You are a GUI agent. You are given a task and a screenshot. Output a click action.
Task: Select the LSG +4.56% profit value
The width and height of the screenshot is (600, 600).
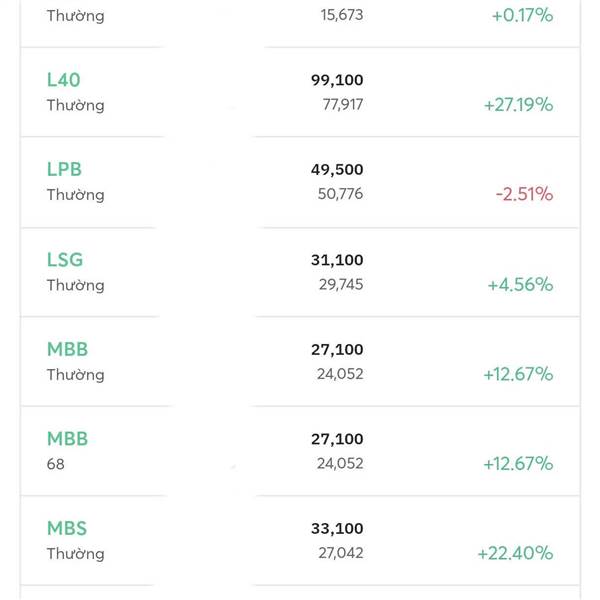point(520,285)
